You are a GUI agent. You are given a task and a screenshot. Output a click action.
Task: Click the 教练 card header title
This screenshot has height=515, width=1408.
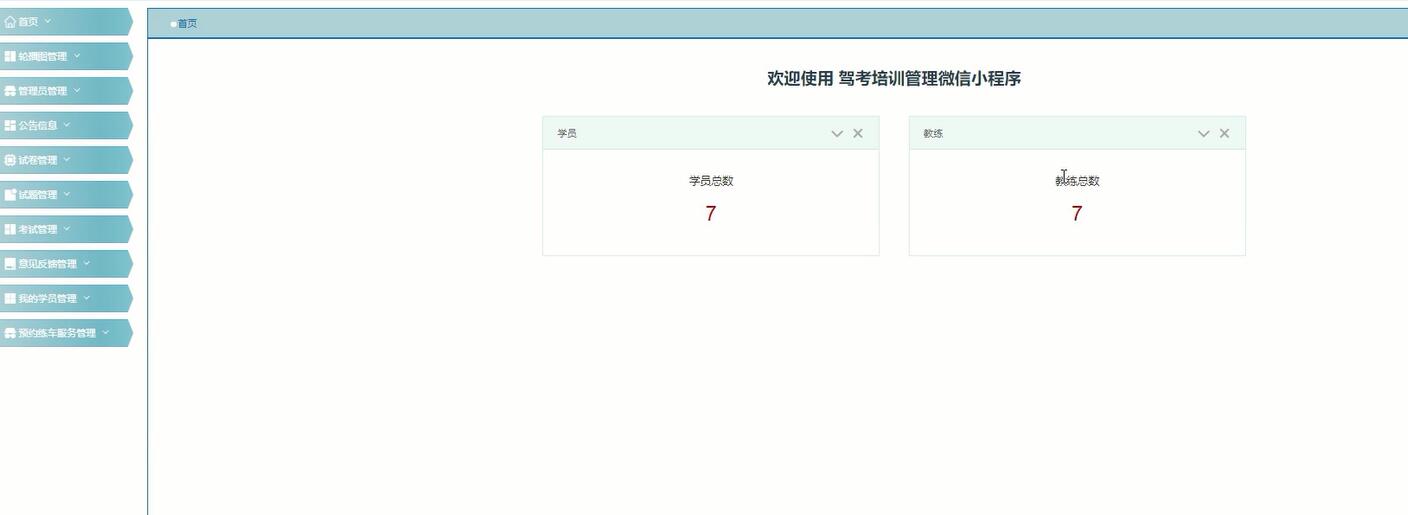point(933,133)
